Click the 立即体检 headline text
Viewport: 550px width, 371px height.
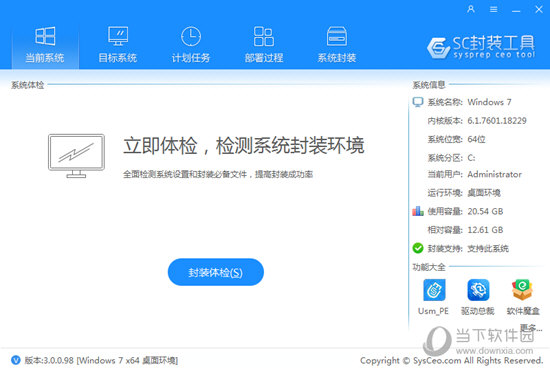point(244,146)
